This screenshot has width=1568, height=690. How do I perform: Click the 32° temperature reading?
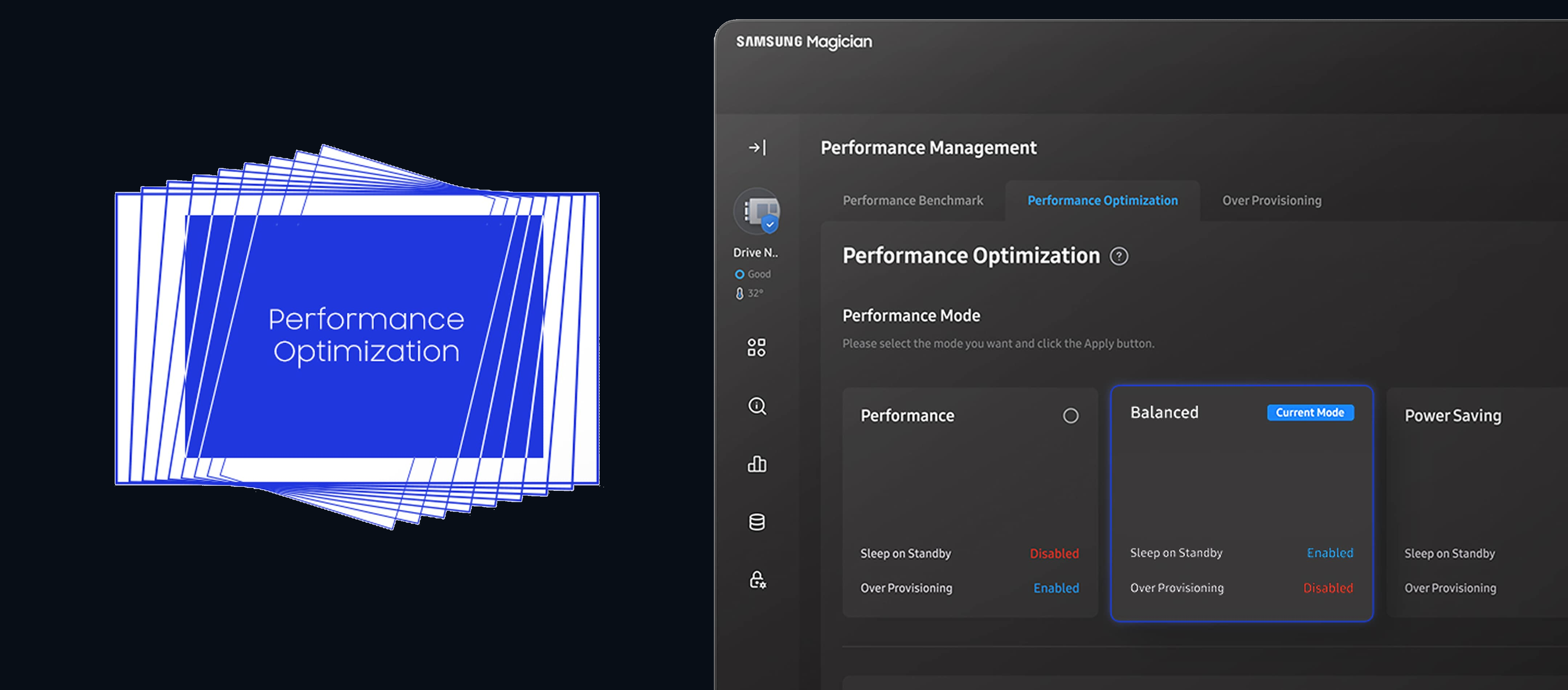(x=749, y=293)
